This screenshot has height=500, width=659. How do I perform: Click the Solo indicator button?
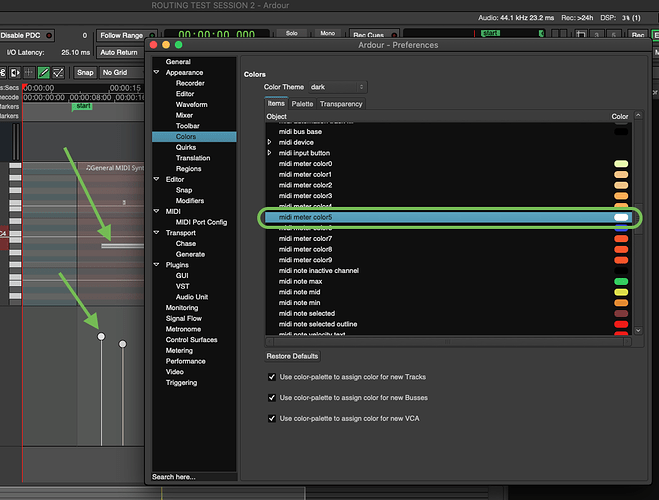tap(291, 33)
